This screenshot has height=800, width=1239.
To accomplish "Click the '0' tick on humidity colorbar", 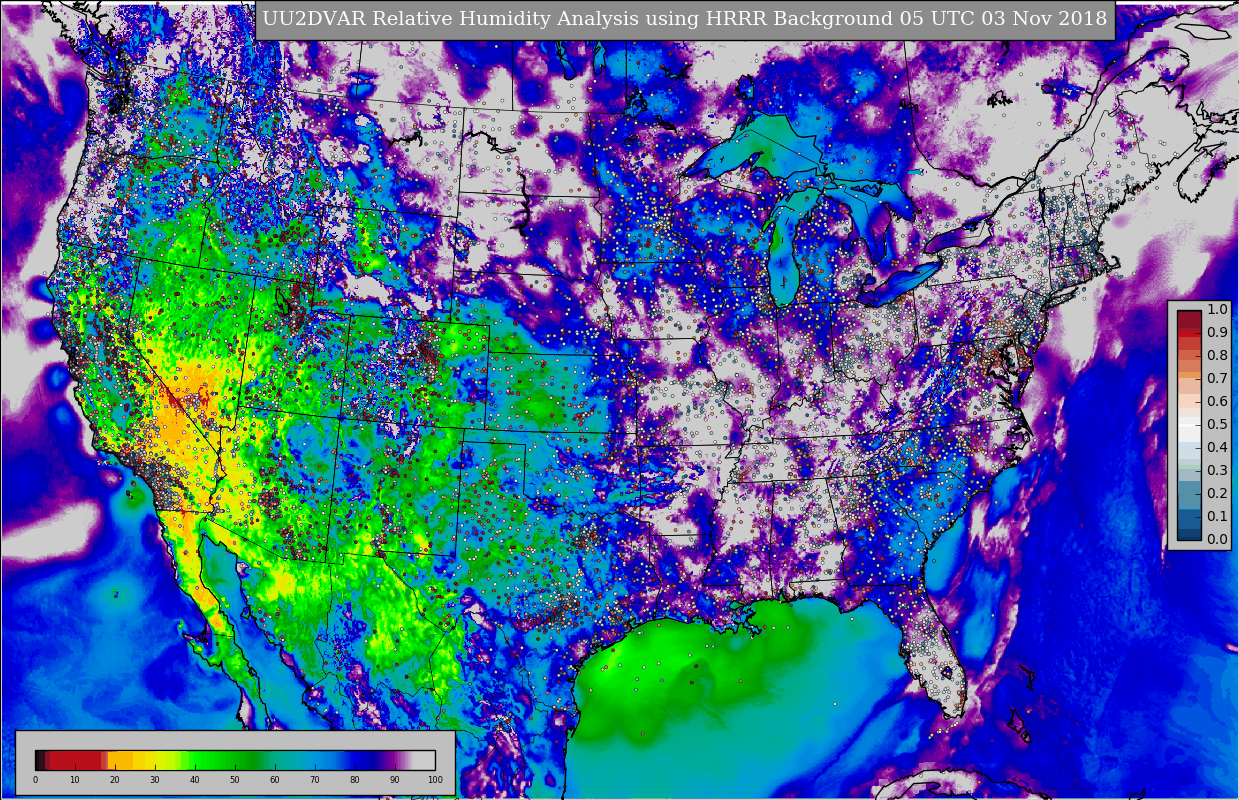I will [35, 780].
